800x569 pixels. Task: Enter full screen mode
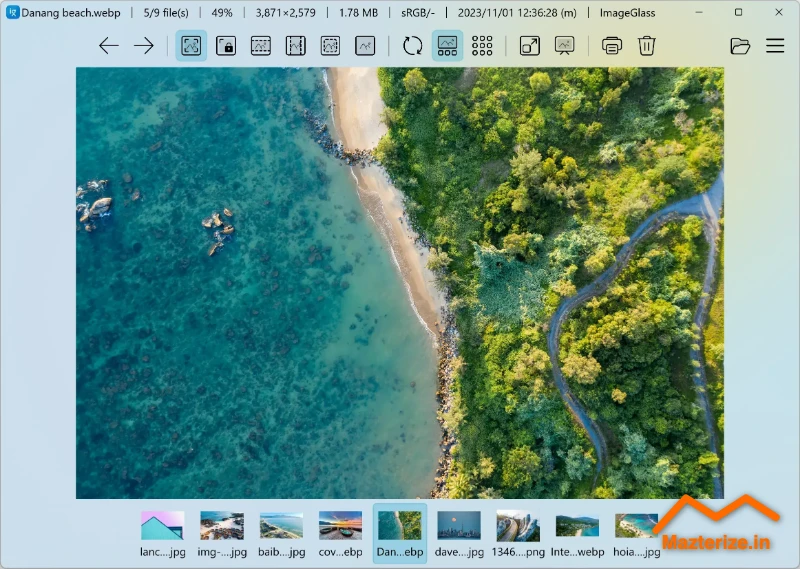pyautogui.click(x=530, y=46)
